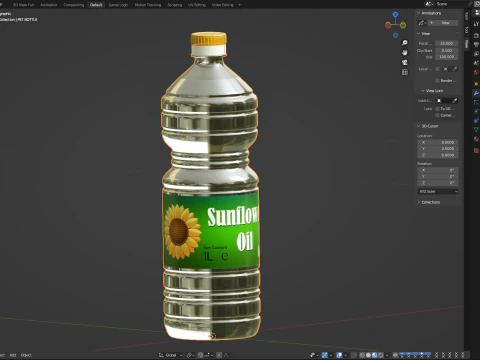Switch to the UV Editing workspace tab
The height and width of the screenshot is (360, 480).
tap(197, 5)
